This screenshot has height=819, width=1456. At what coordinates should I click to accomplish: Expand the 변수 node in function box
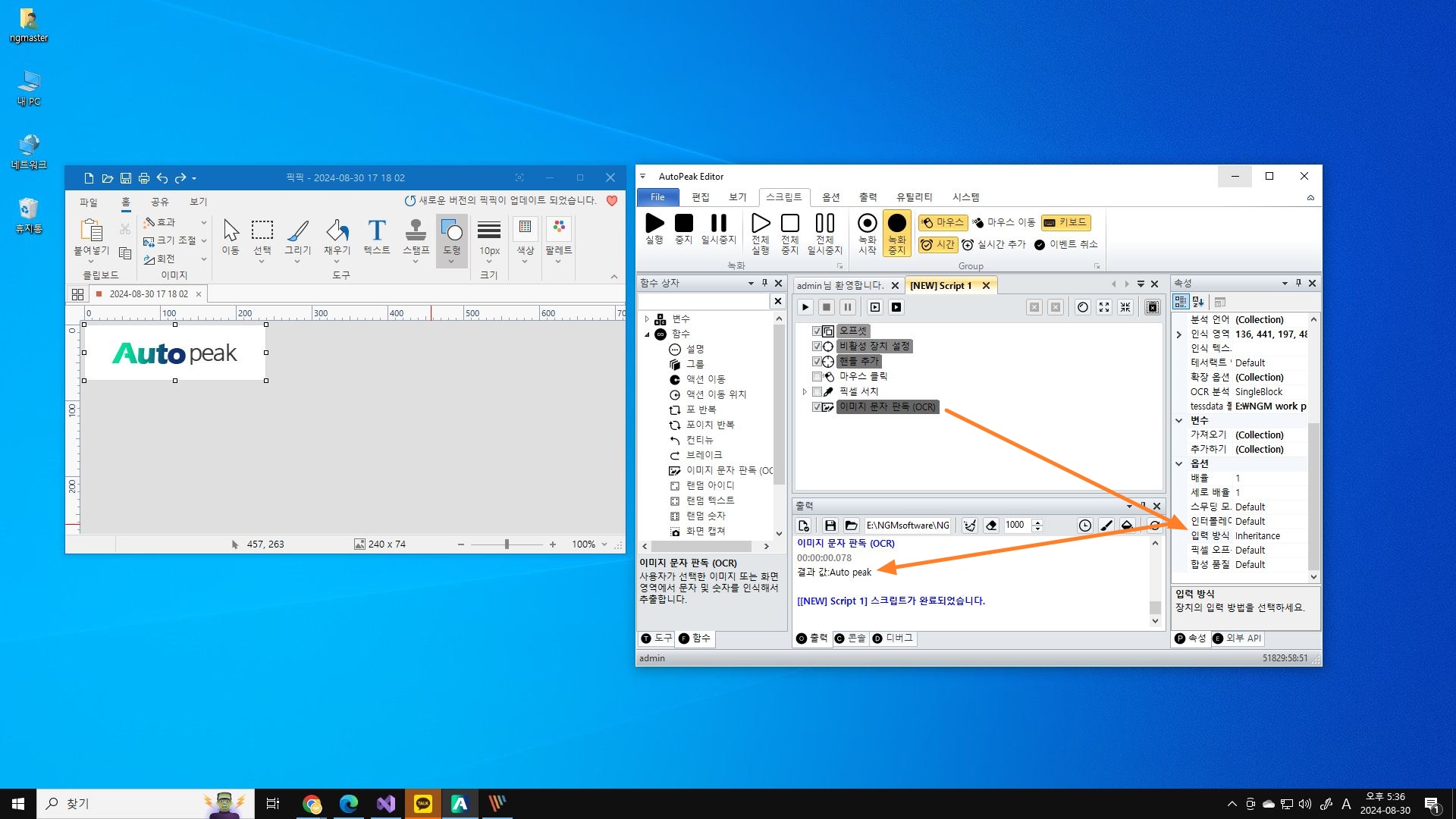click(647, 319)
